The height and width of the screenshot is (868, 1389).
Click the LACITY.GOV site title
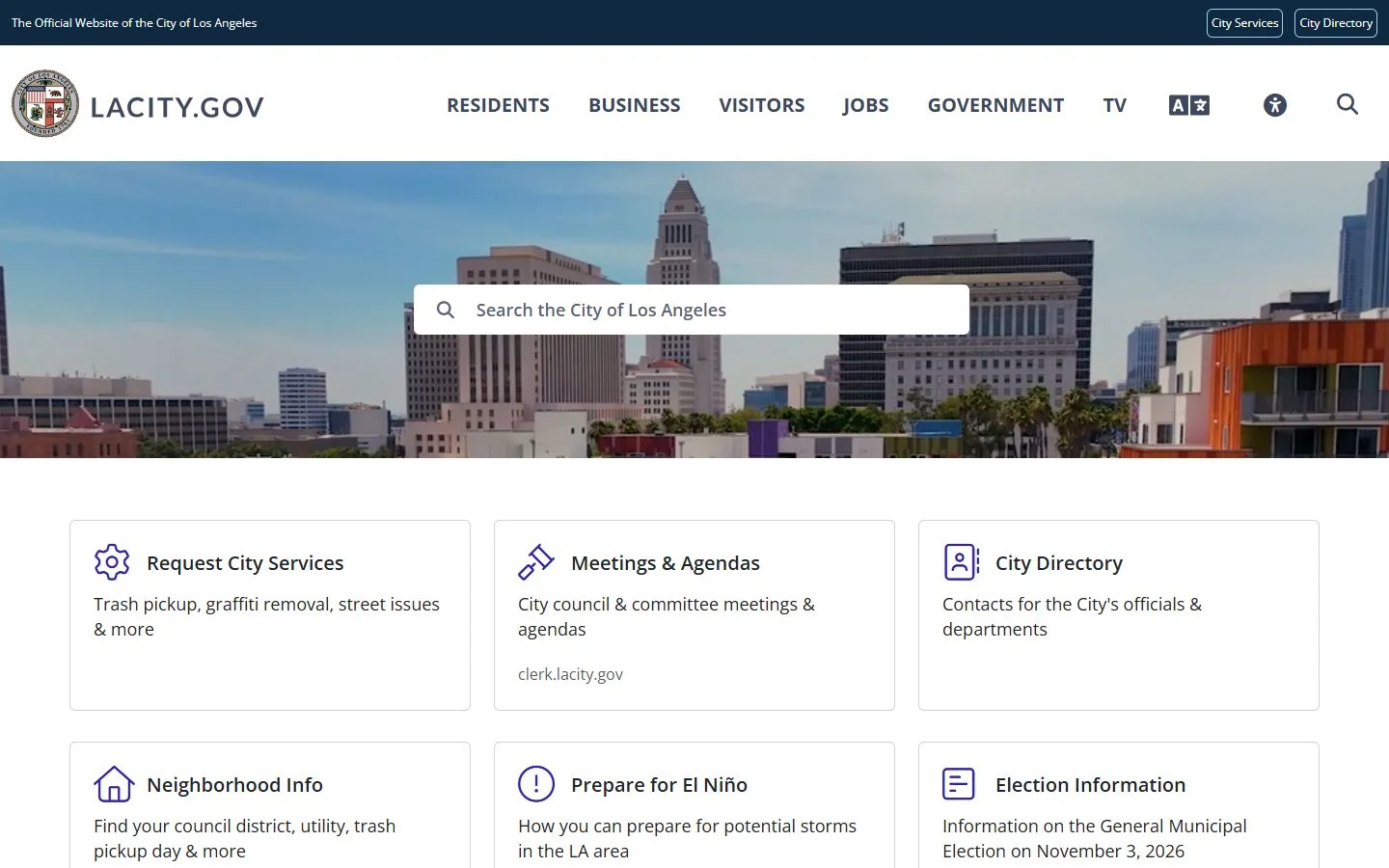click(177, 107)
